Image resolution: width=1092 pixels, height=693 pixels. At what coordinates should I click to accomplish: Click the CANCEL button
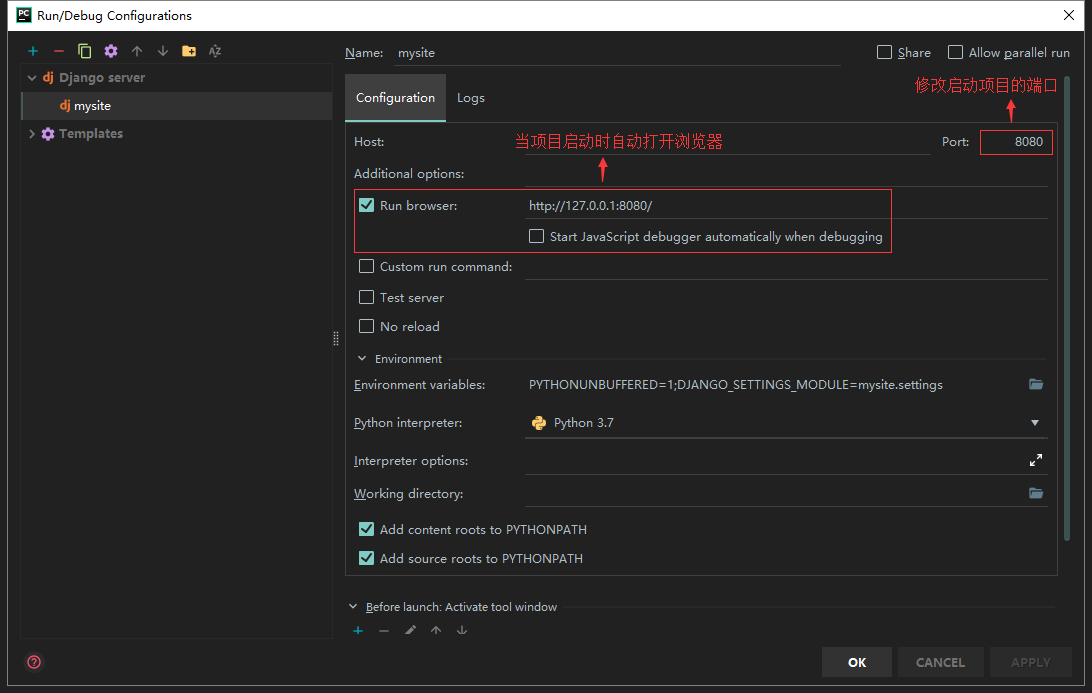pos(940,662)
